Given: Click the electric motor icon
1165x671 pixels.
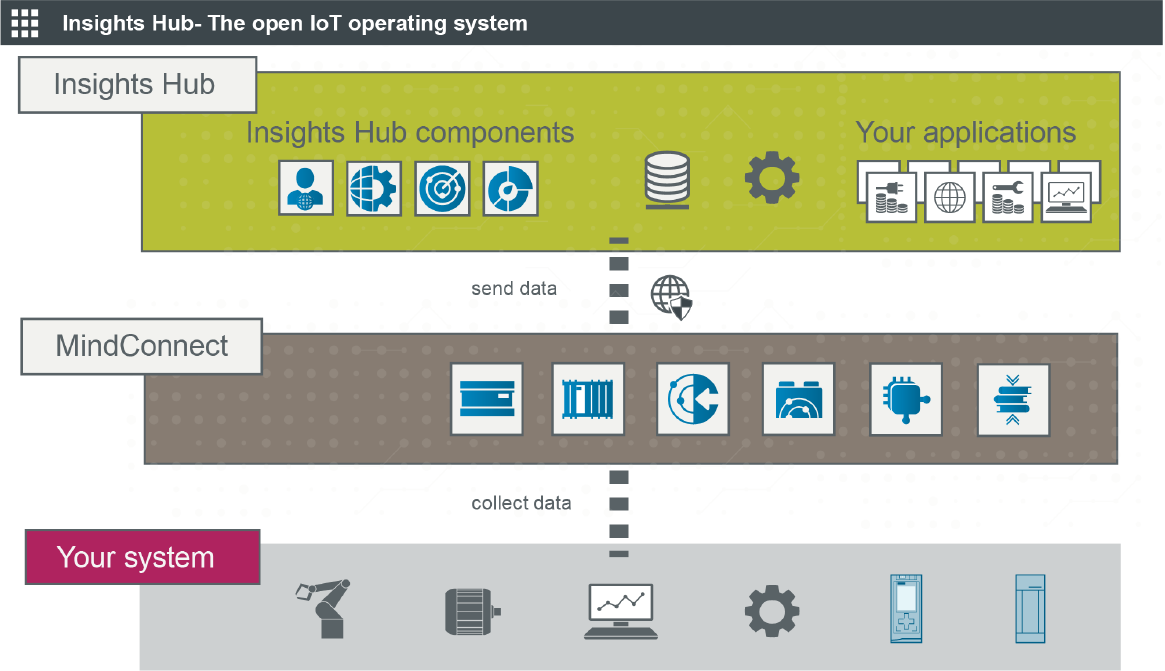Looking at the screenshot, I should (473, 612).
